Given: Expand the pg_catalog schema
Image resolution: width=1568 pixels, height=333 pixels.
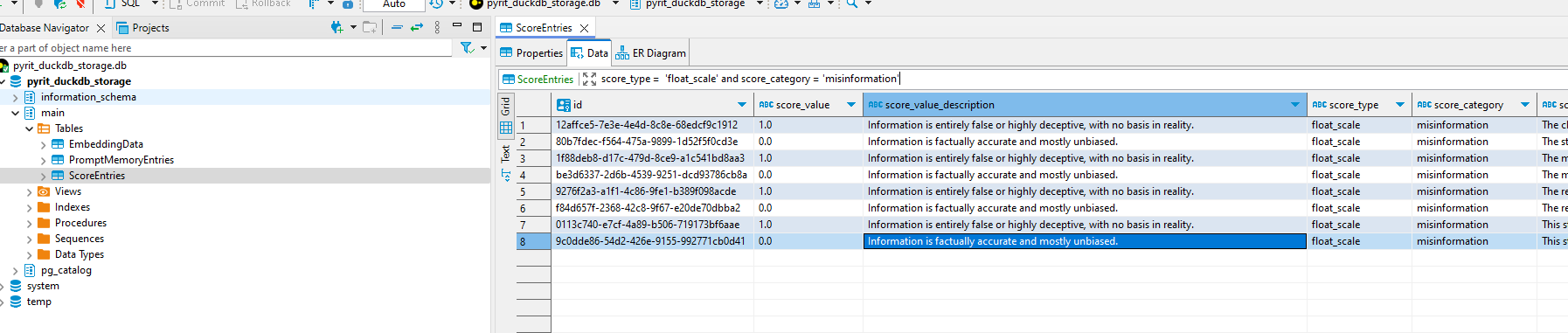Looking at the screenshot, I should (x=15, y=271).
